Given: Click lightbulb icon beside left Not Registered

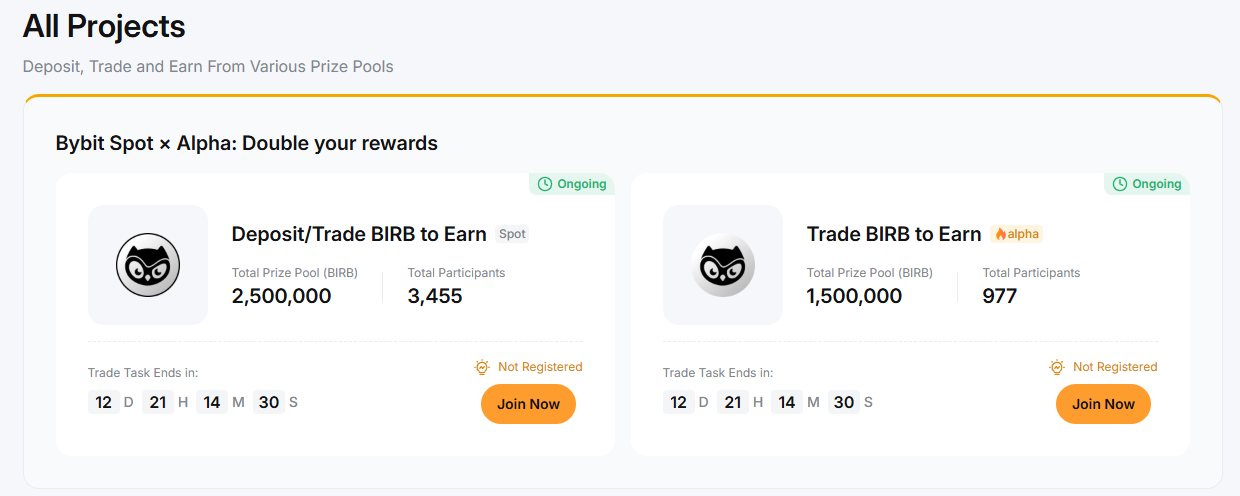Looking at the screenshot, I should click(x=482, y=367).
